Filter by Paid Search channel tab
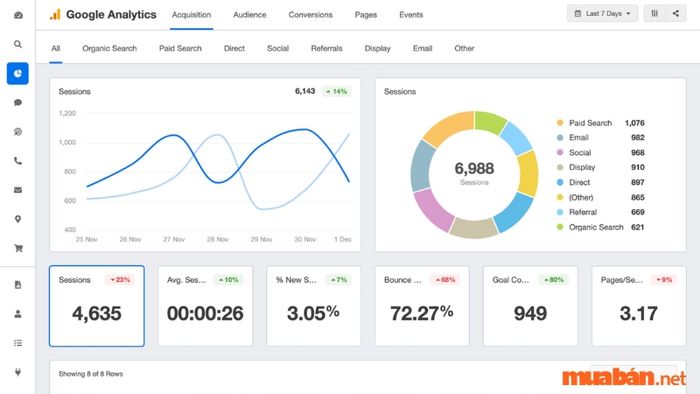The width and height of the screenshot is (700, 394). pos(180,48)
